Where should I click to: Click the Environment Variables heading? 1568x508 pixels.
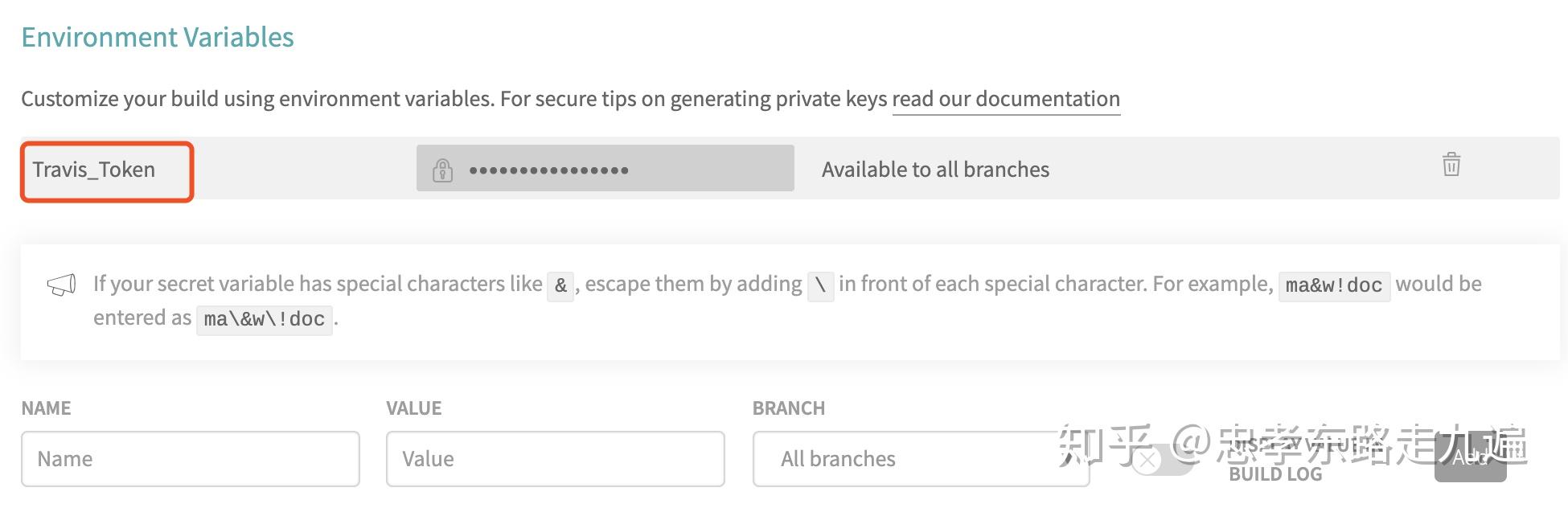(x=158, y=37)
